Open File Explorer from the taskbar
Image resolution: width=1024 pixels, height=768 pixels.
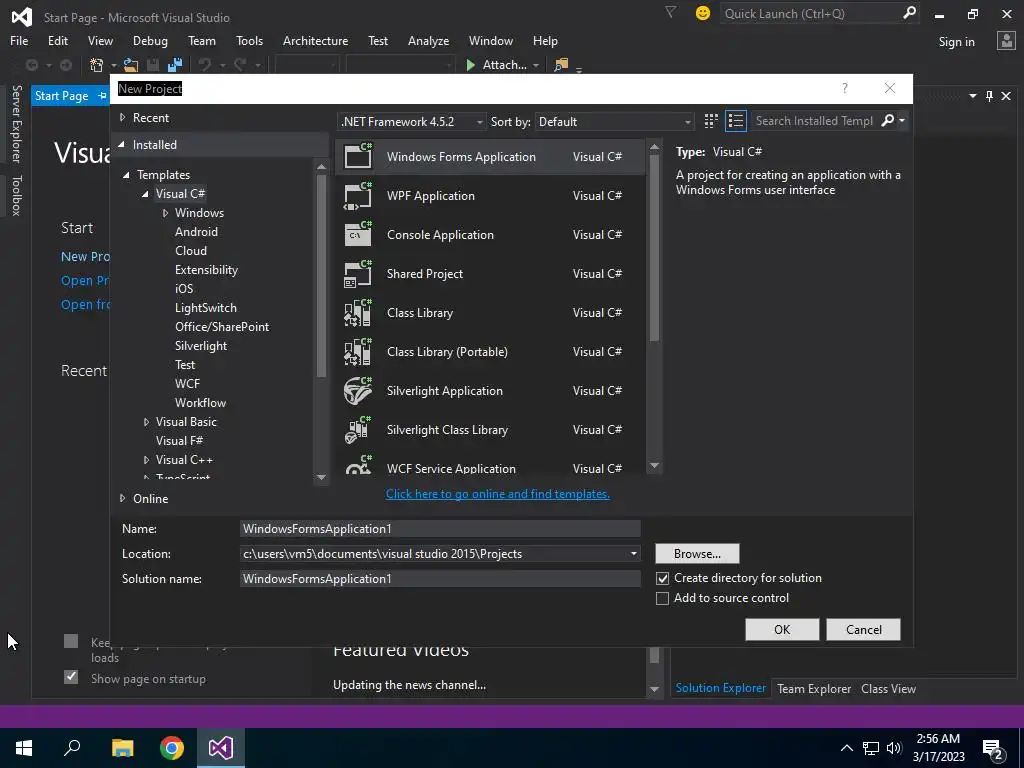coord(123,748)
